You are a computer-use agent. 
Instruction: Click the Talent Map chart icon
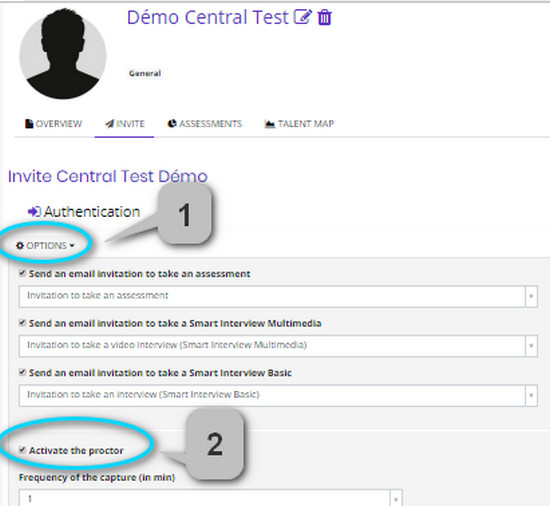click(269, 124)
